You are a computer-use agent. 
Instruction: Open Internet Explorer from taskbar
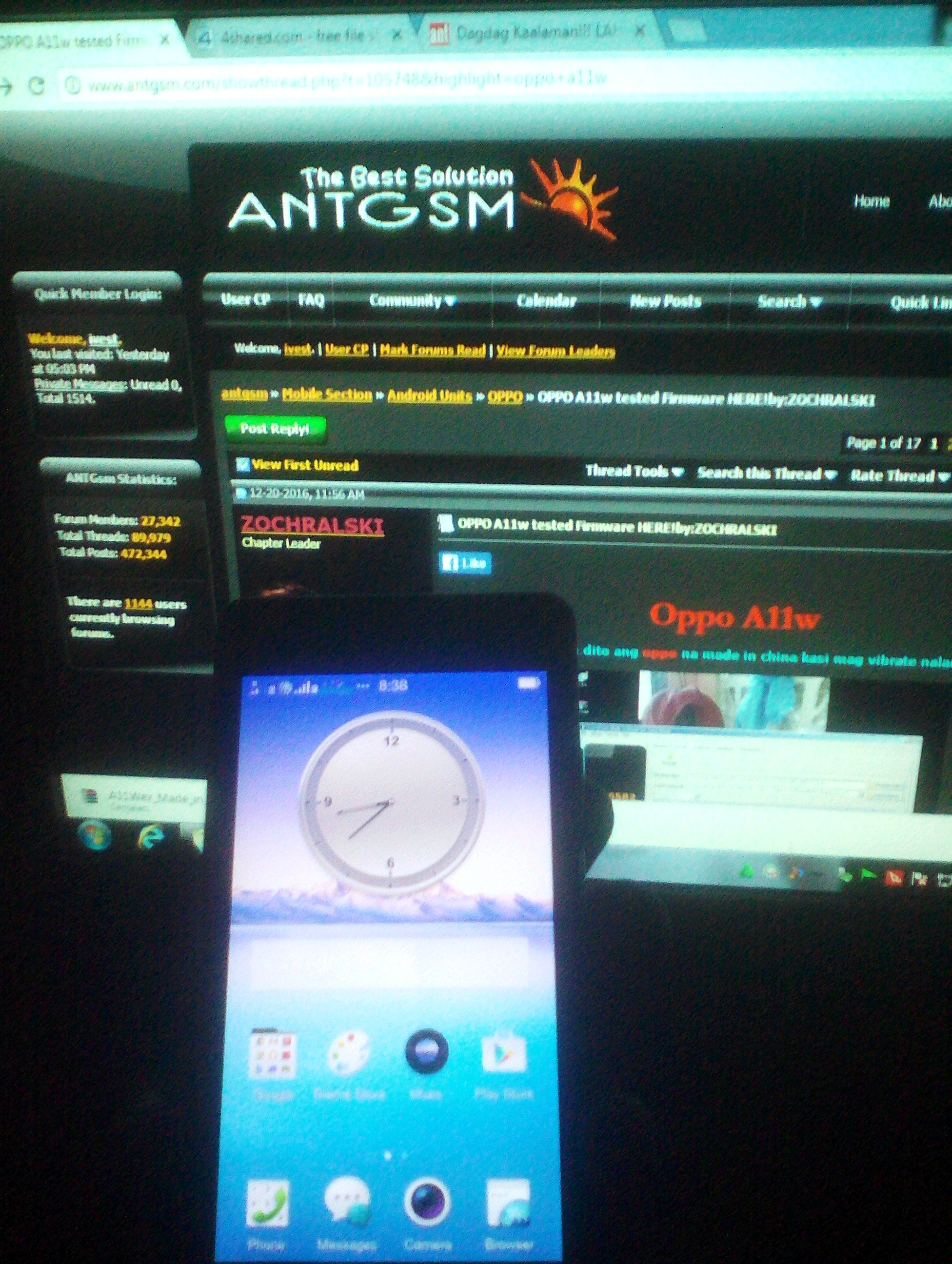tap(151, 838)
